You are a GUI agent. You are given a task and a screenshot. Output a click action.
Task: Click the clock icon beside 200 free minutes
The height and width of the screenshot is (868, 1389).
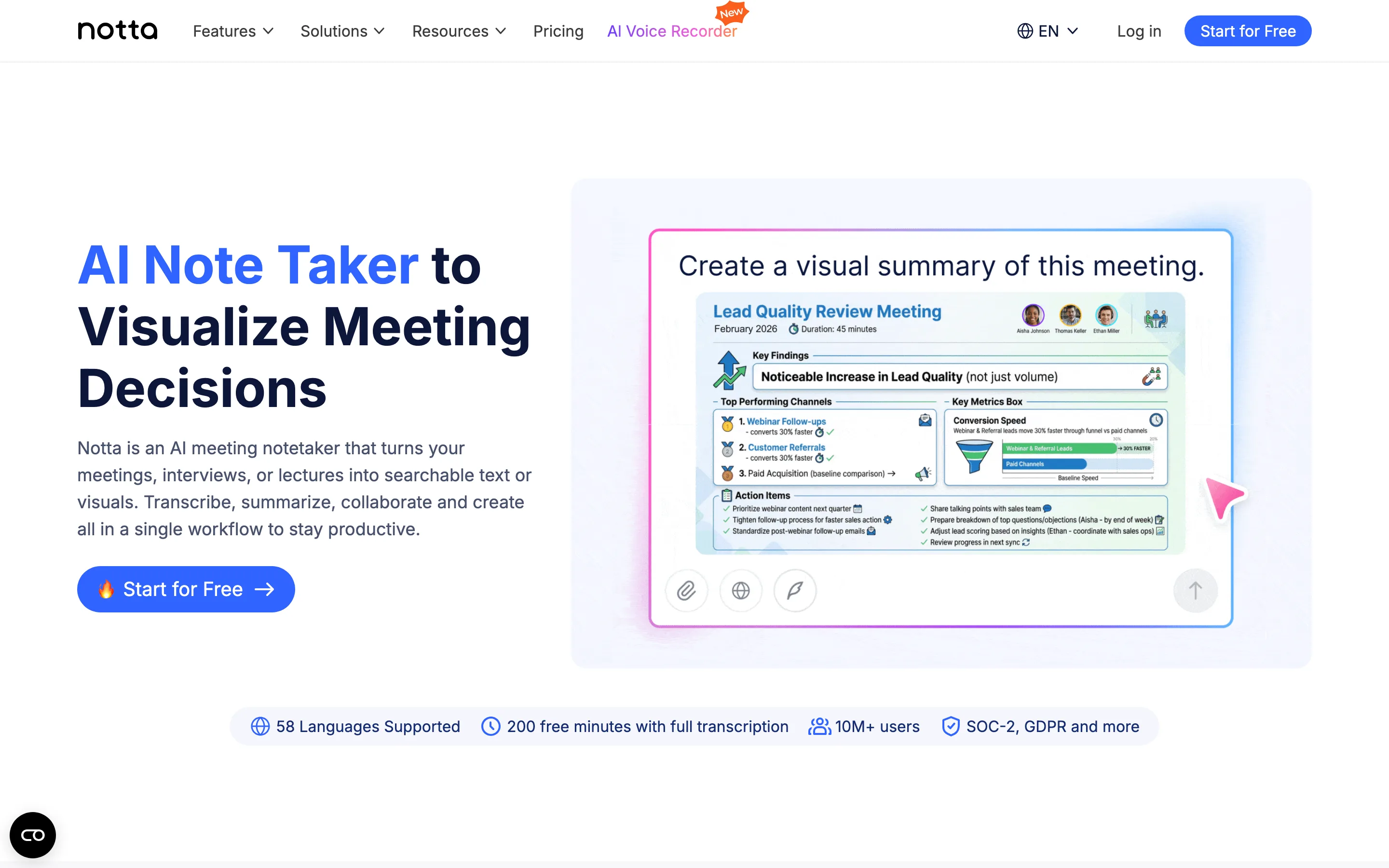click(491, 726)
